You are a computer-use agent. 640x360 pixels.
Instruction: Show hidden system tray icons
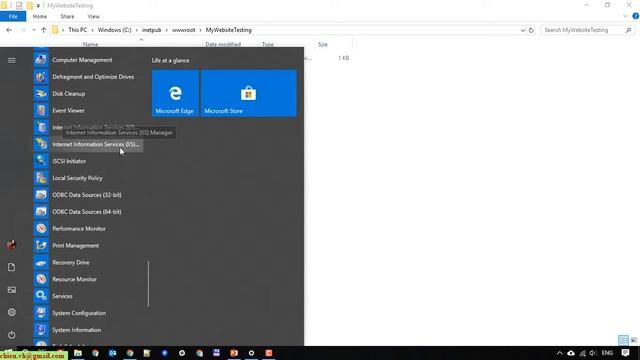tap(560, 353)
